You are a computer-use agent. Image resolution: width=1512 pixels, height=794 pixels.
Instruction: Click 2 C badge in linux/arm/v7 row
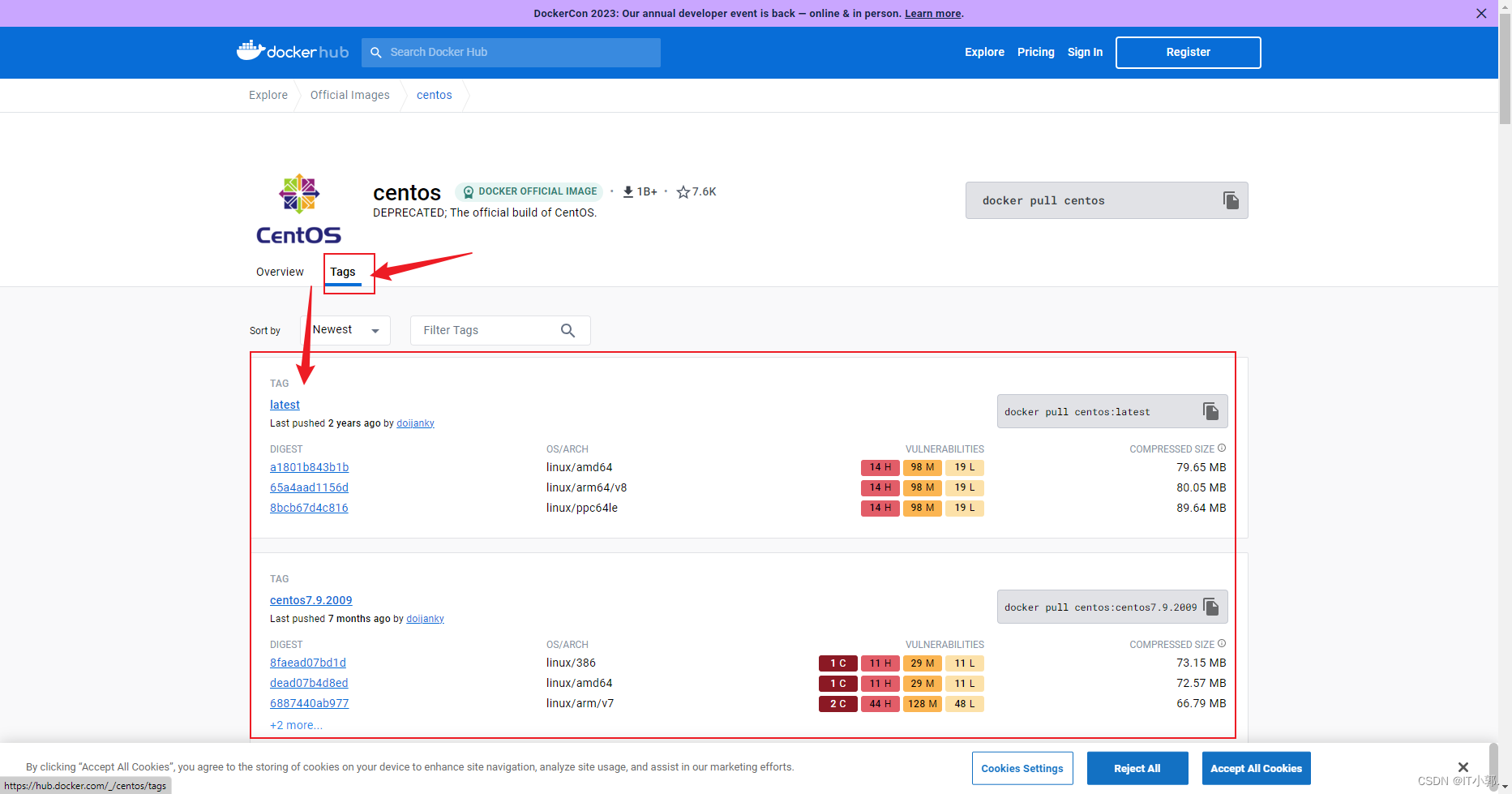point(838,704)
